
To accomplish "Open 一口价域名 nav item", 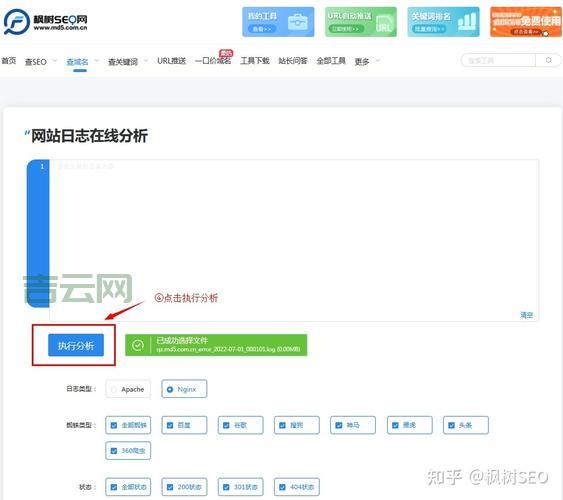I will (213, 61).
